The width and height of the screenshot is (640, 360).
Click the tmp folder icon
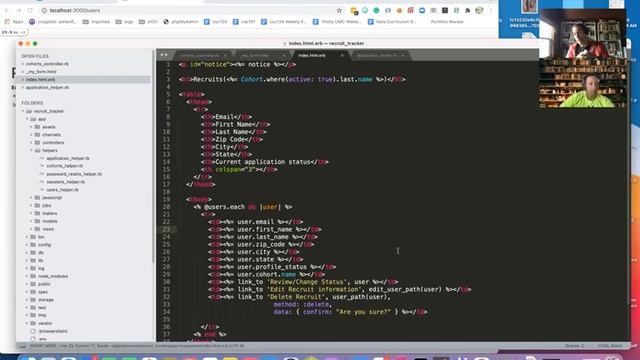click(x=33, y=316)
